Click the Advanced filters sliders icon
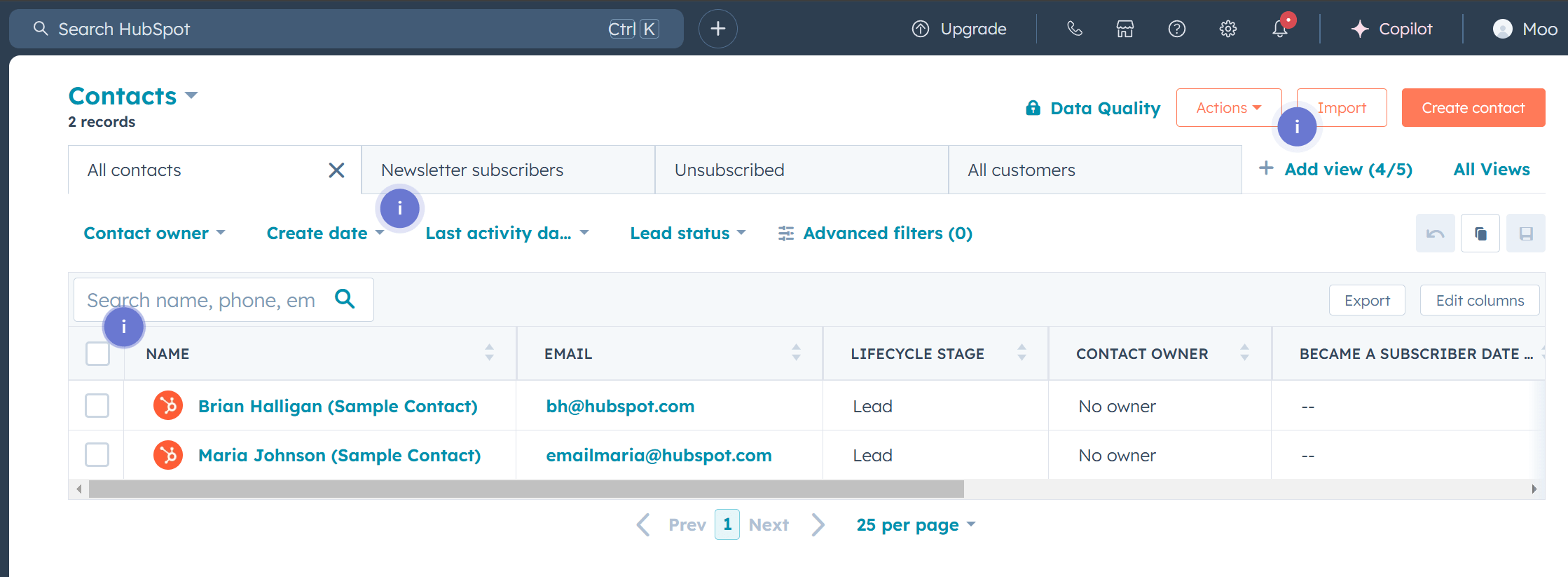 click(x=786, y=233)
